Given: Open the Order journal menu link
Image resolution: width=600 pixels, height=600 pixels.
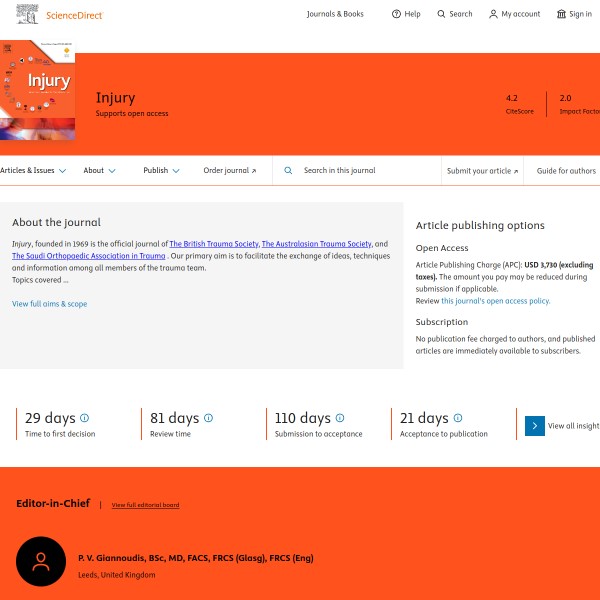Looking at the screenshot, I should point(229,171).
